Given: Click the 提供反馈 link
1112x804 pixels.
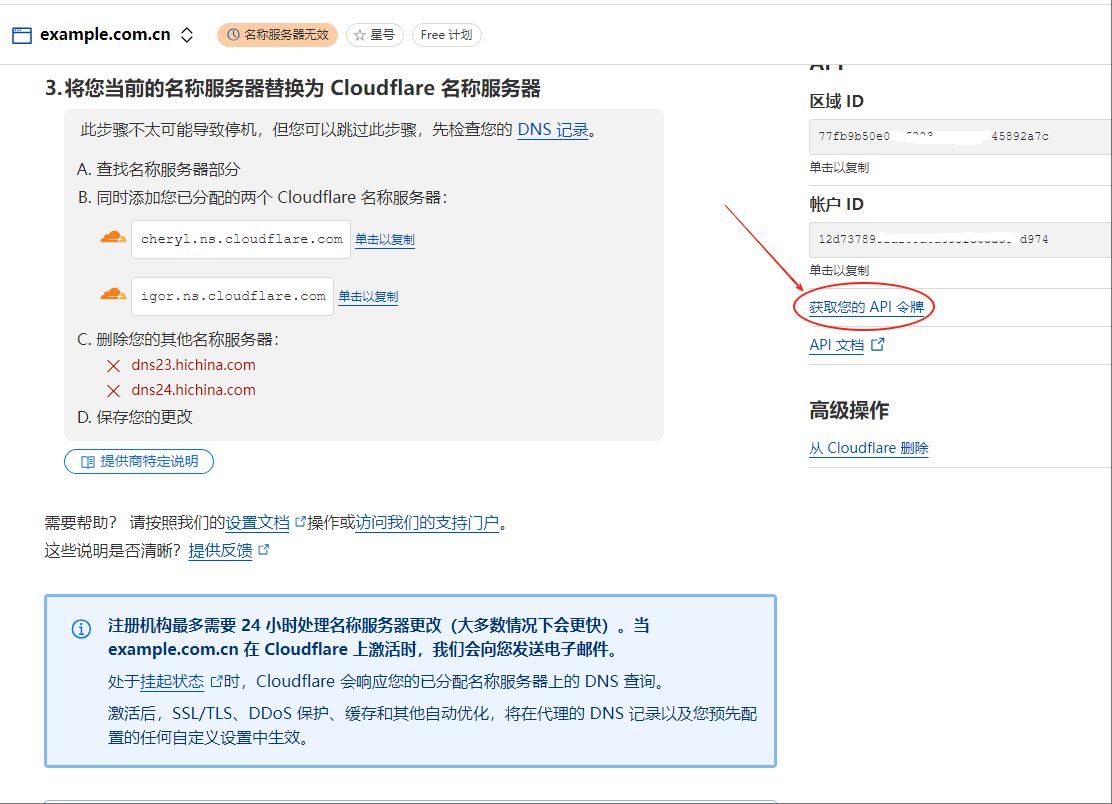Looking at the screenshot, I should (x=221, y=550).
